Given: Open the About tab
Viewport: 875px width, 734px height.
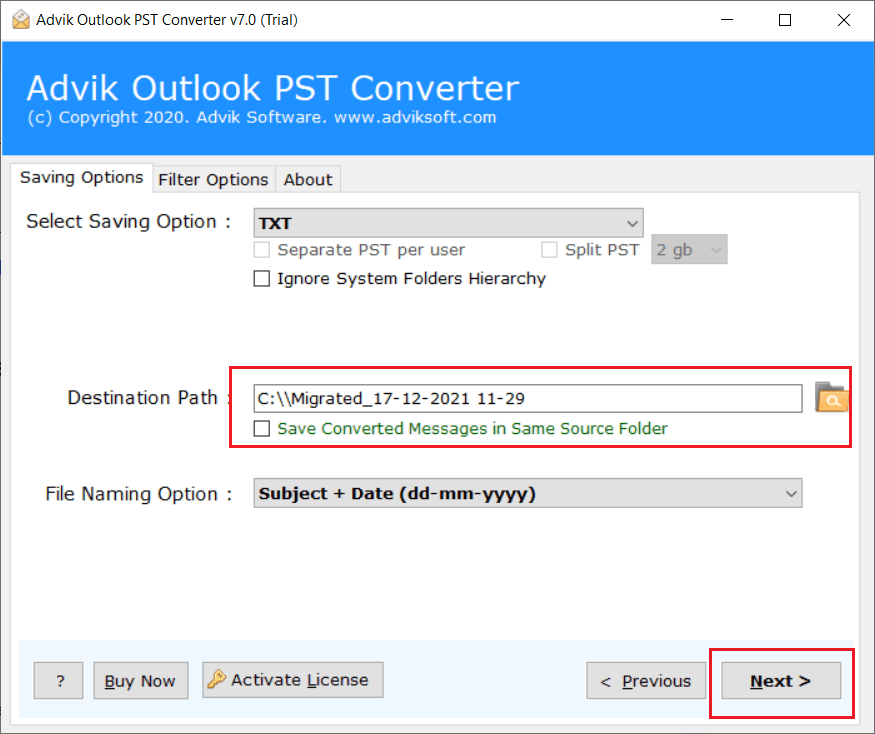Looking at the screenshot, I should point(307,180).
